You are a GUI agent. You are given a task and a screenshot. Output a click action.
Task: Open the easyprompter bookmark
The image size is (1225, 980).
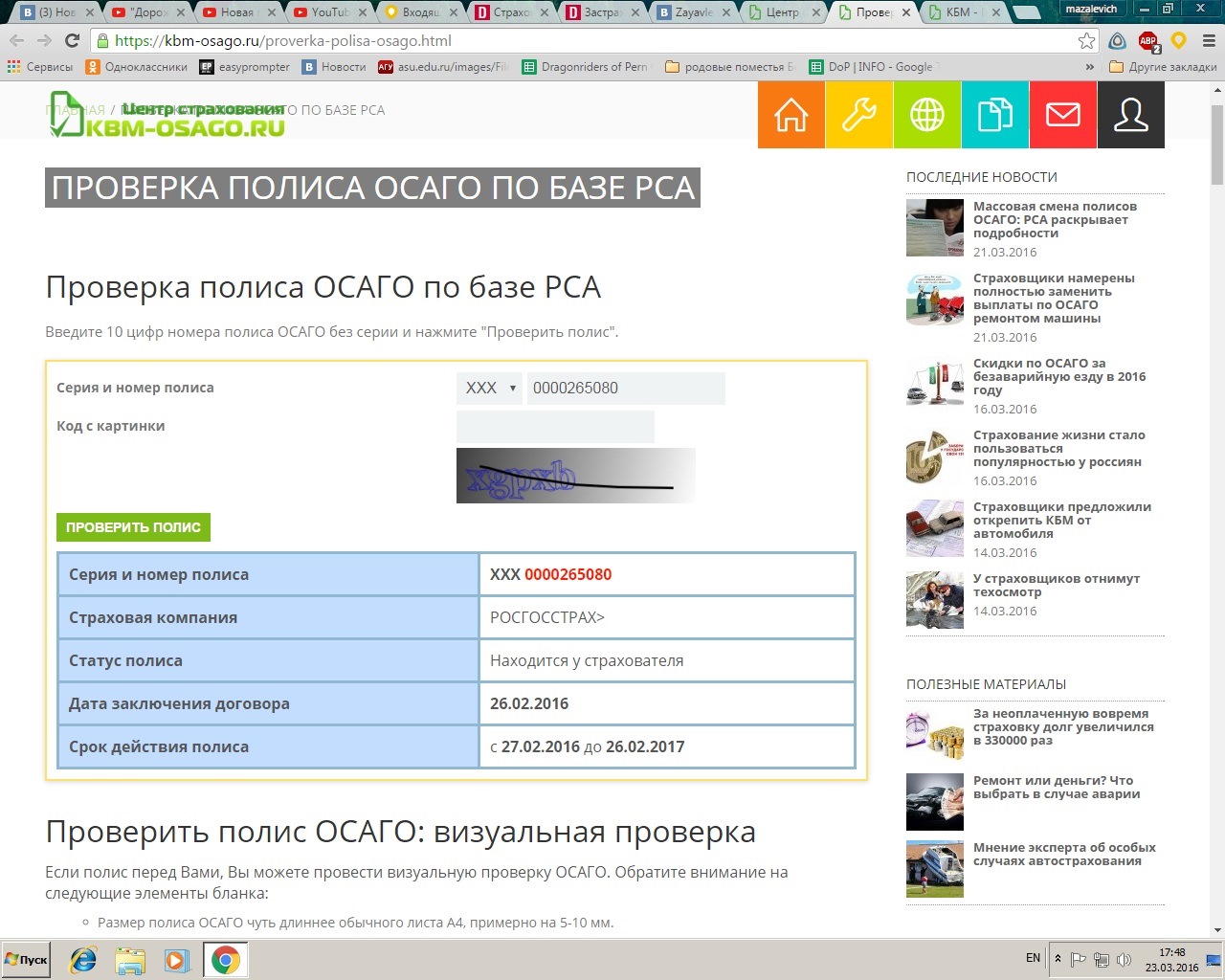point(244,67)
